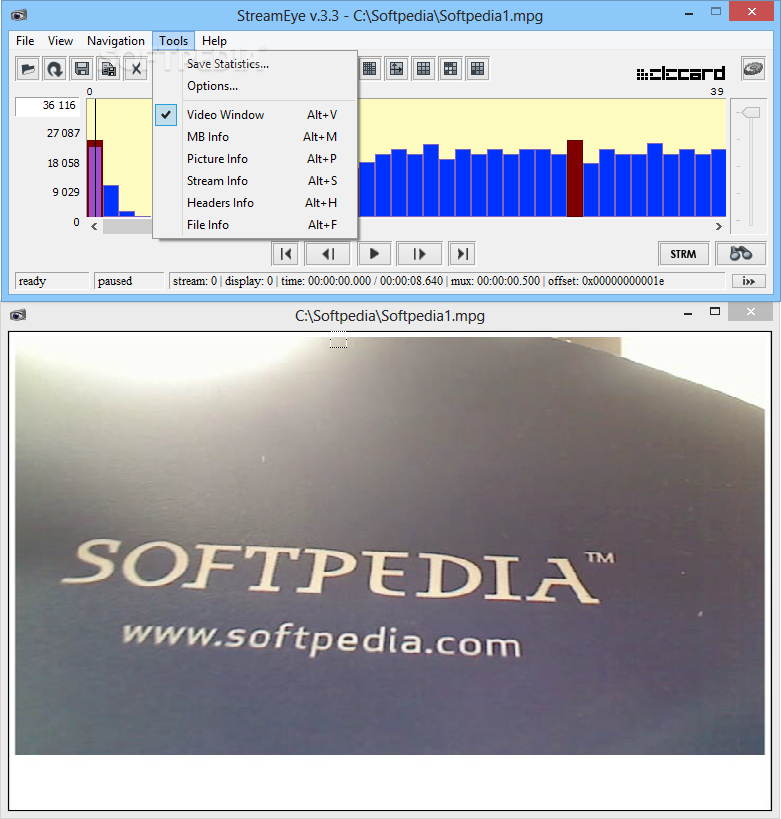Select MB Info menu entry
The height and width of the screenshot is (819, 781).
[x=255, y=137]
